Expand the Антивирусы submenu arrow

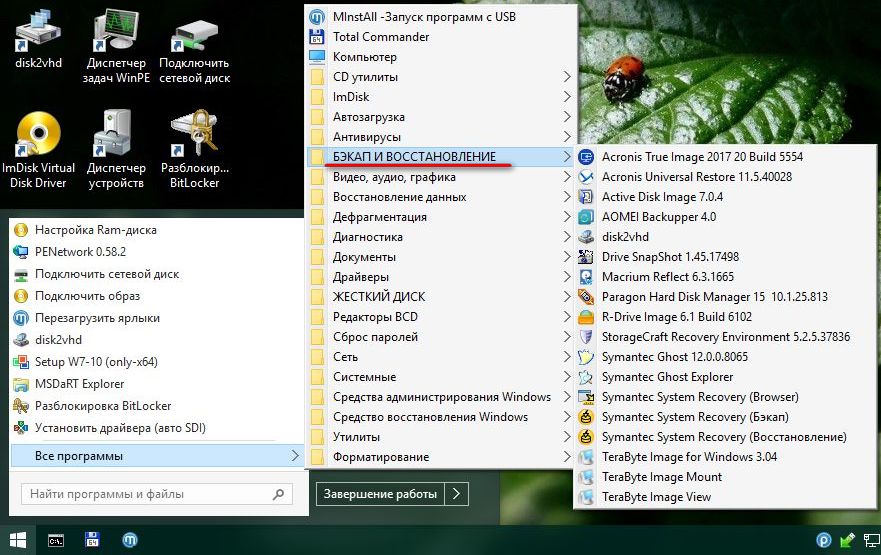(566, 137)
